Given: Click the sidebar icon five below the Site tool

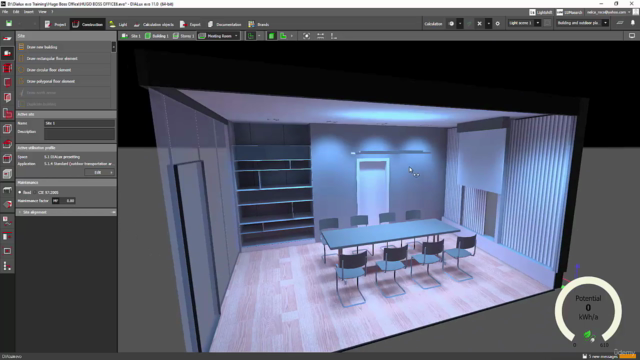Looking at the screenshot, I should (7, 129).
